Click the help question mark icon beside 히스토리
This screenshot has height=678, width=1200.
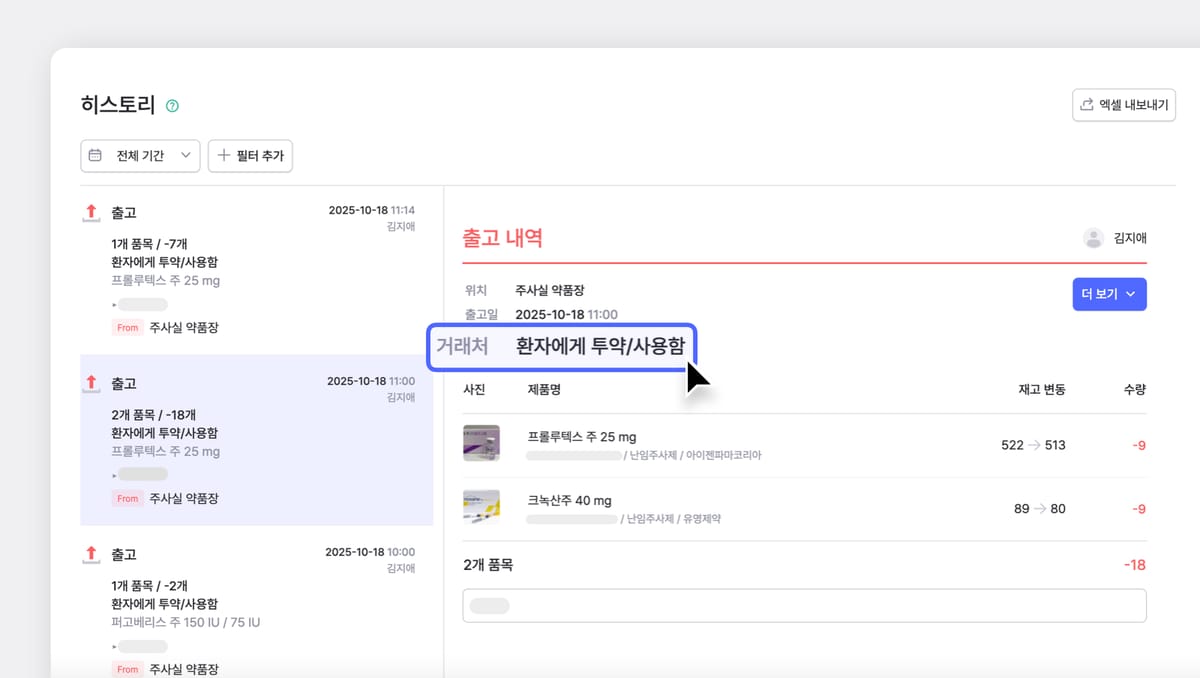tap(172, 106)
